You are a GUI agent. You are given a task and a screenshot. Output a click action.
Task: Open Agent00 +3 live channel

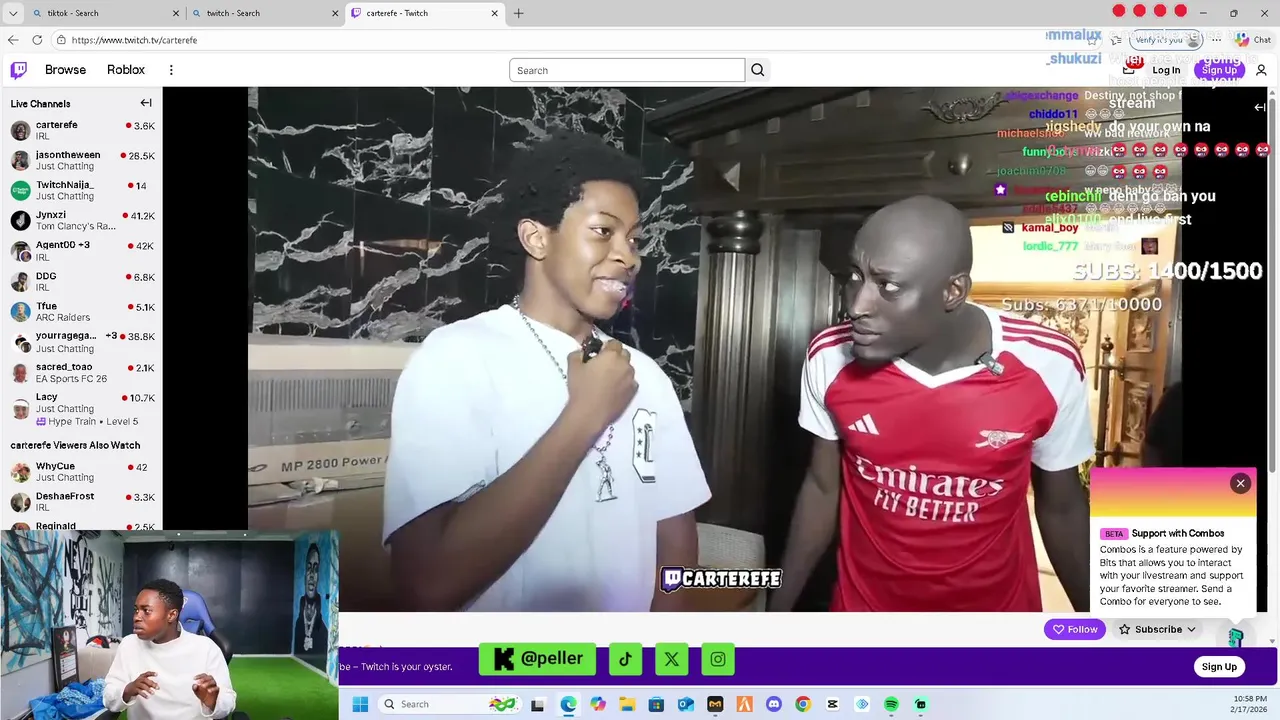pos(81,251)
